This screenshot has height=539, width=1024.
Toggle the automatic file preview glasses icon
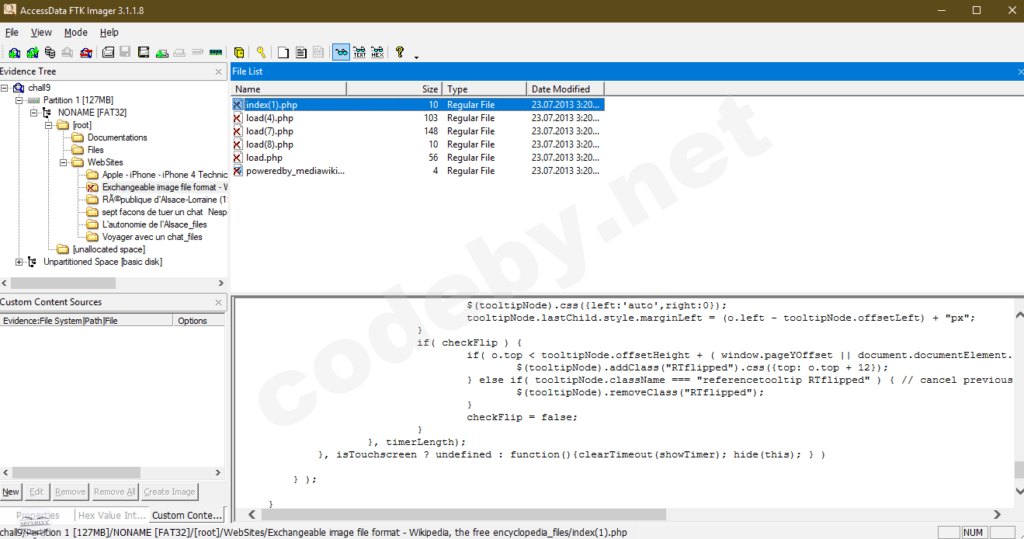[x=341, y=52]
